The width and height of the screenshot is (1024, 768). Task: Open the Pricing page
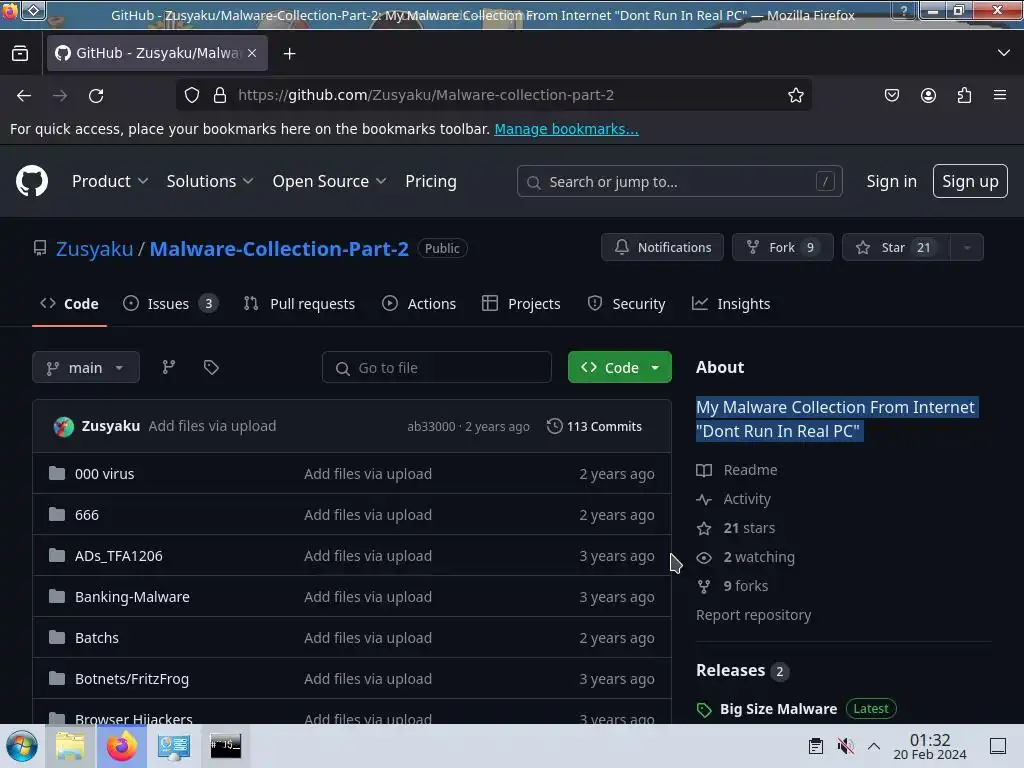431,182
